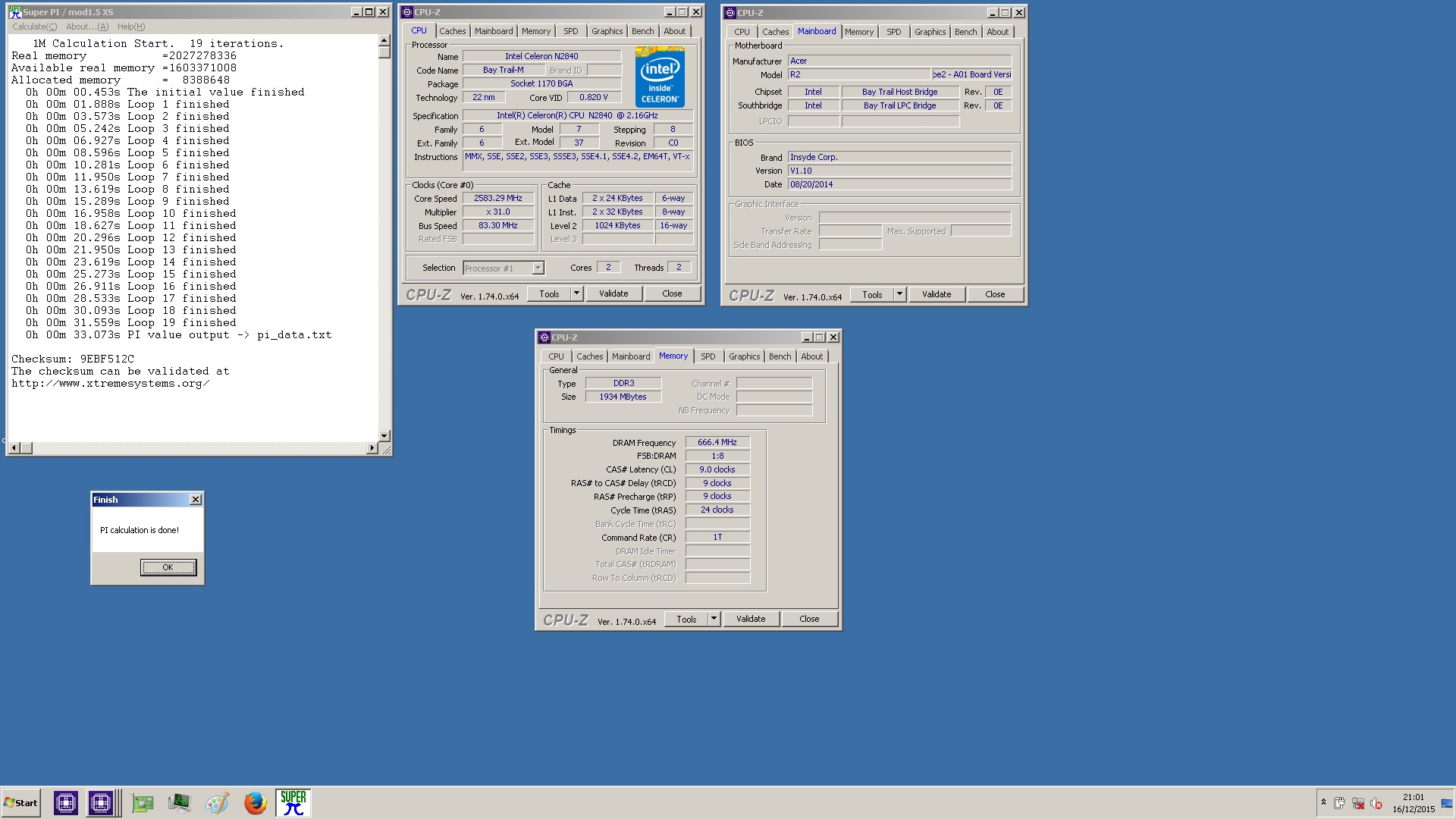Switch to Caches tab in first CPU-Z window
This screenshot has height=819, width=1456.
coord(453,31)
